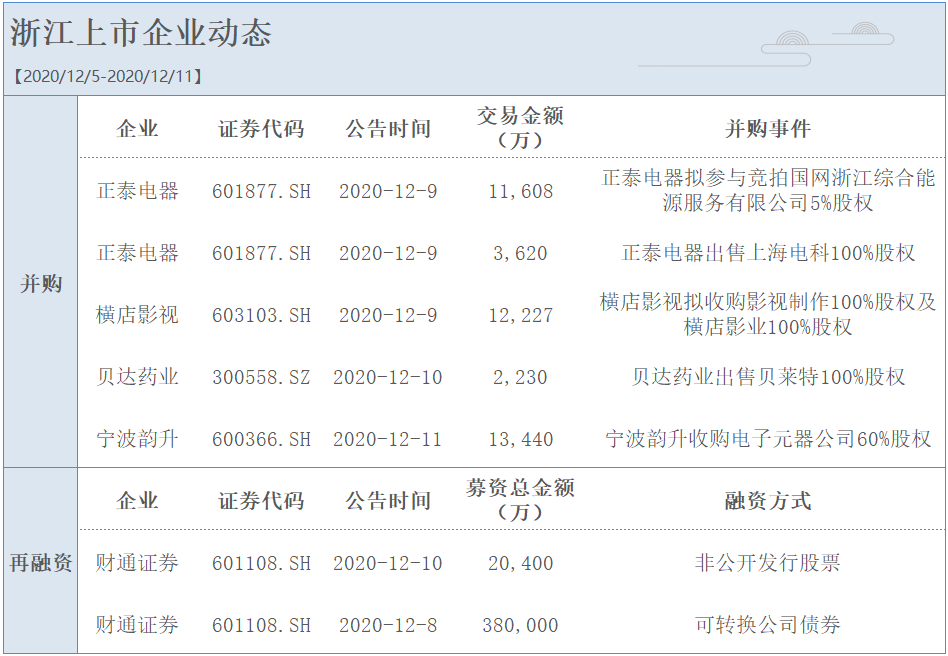Click date 2020-12-9 in the 横店影视 row
The image size is (948, 656).
tap(388, 315)
